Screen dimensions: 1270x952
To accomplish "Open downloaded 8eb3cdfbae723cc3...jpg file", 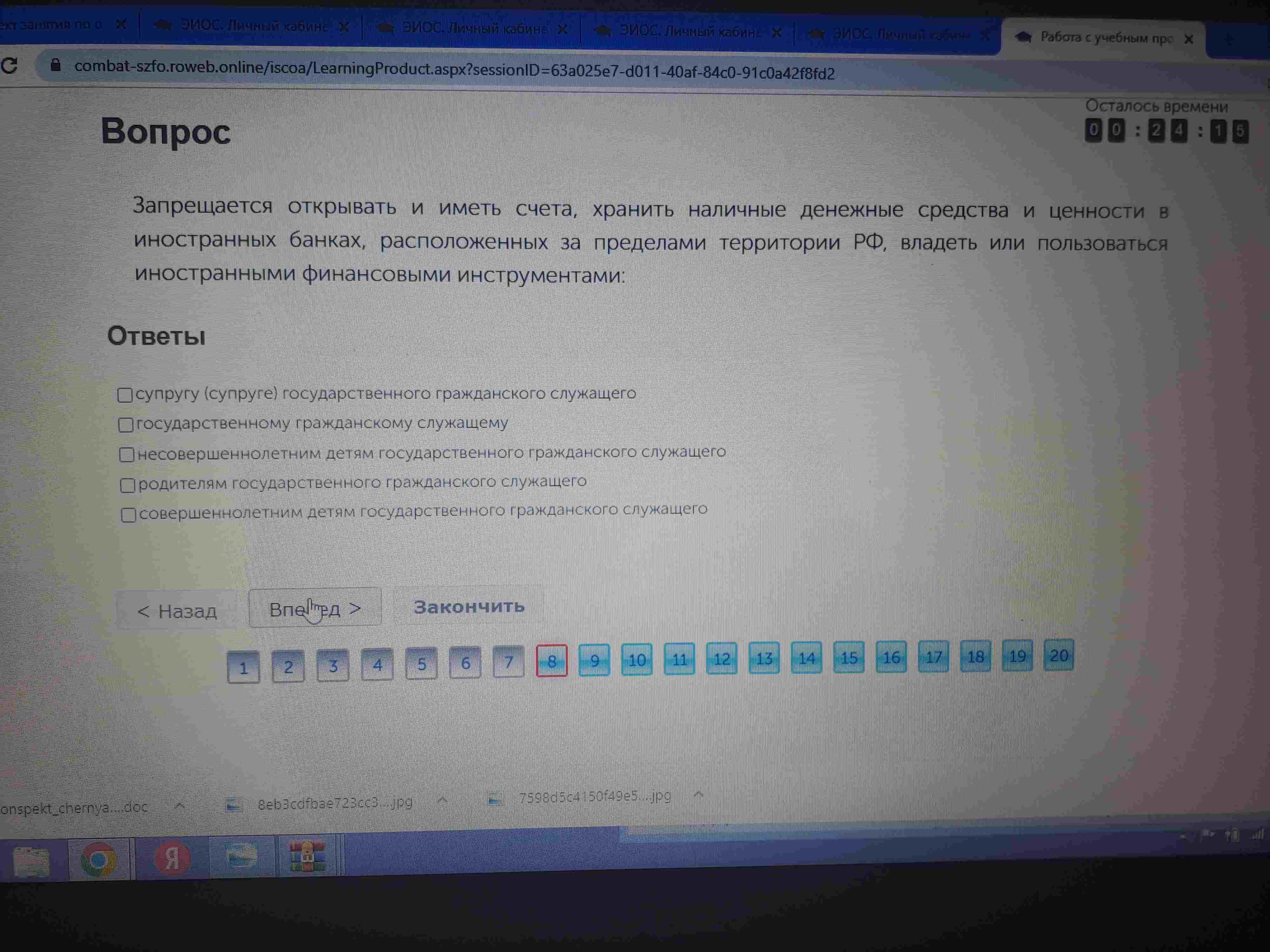I will point(335,803).
